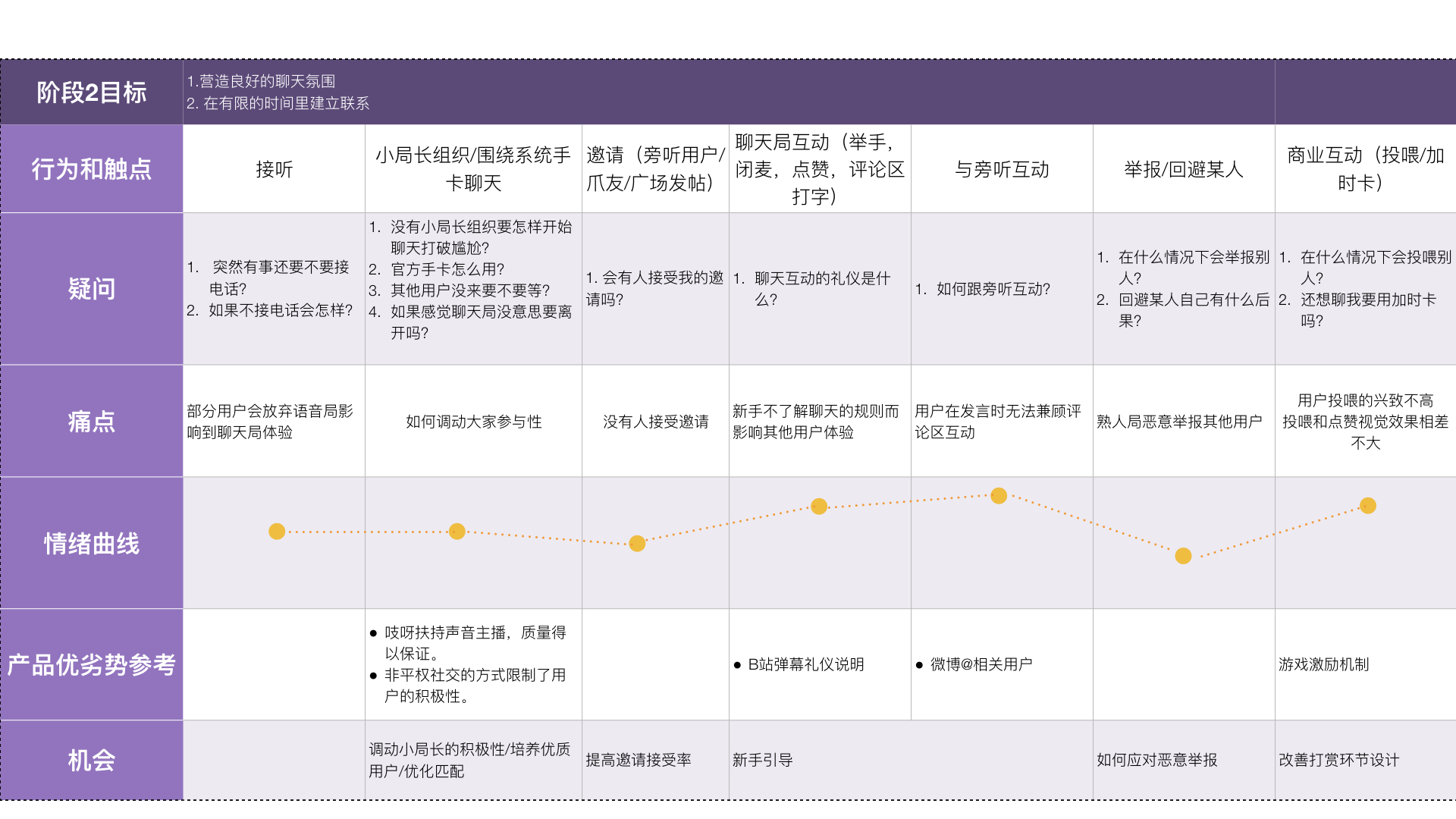Click the 举报/回避某人 column header

click(1183, 168)
